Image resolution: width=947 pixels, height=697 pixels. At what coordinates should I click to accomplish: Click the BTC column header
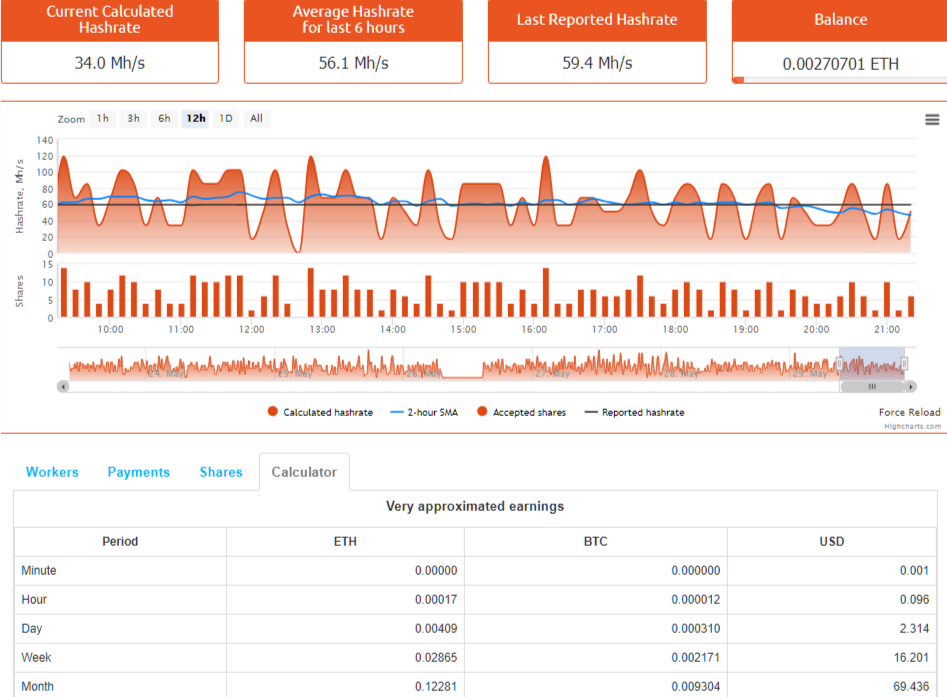(x=595, y=541)
